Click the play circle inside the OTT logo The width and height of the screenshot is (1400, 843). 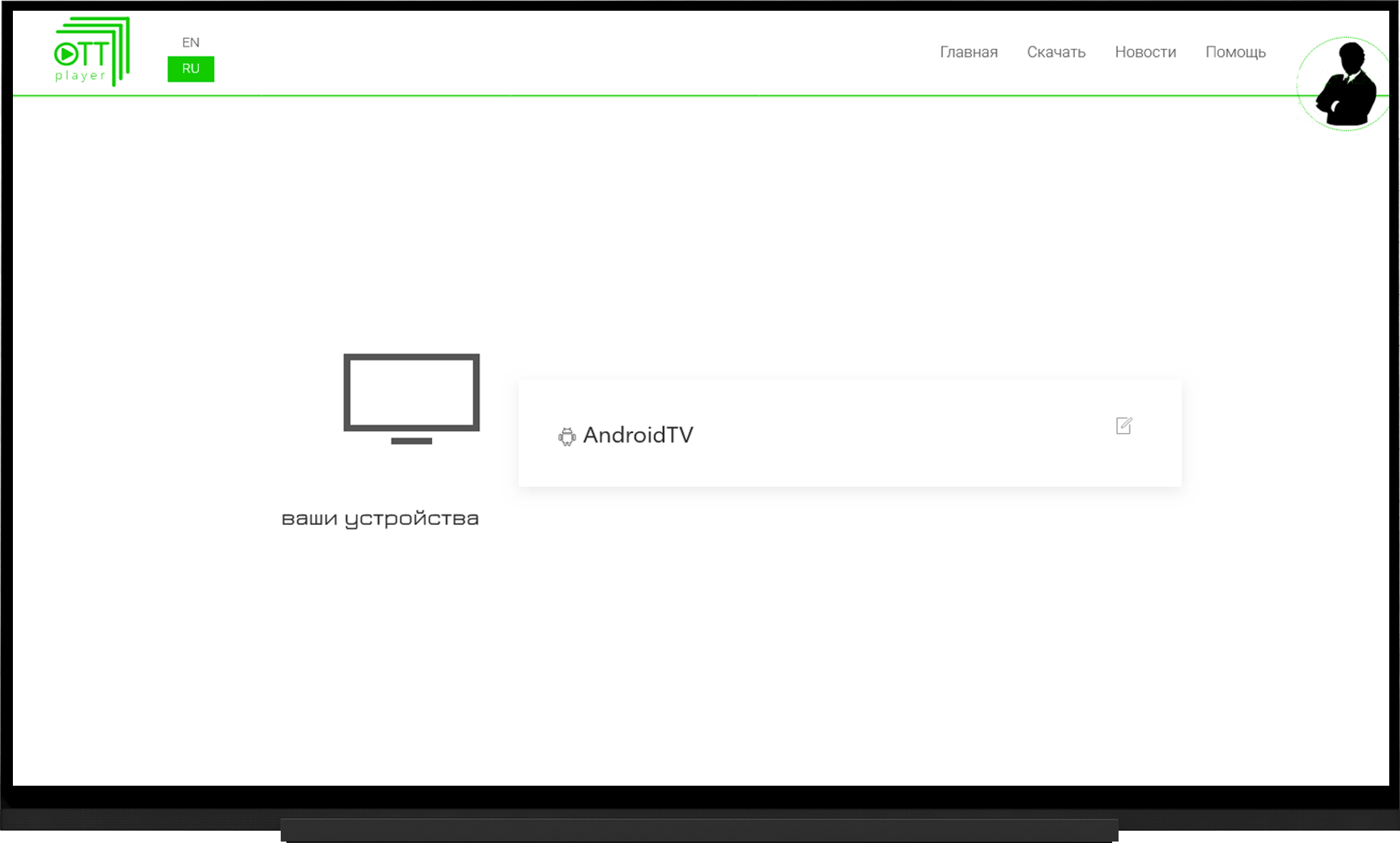coord(66,54)
